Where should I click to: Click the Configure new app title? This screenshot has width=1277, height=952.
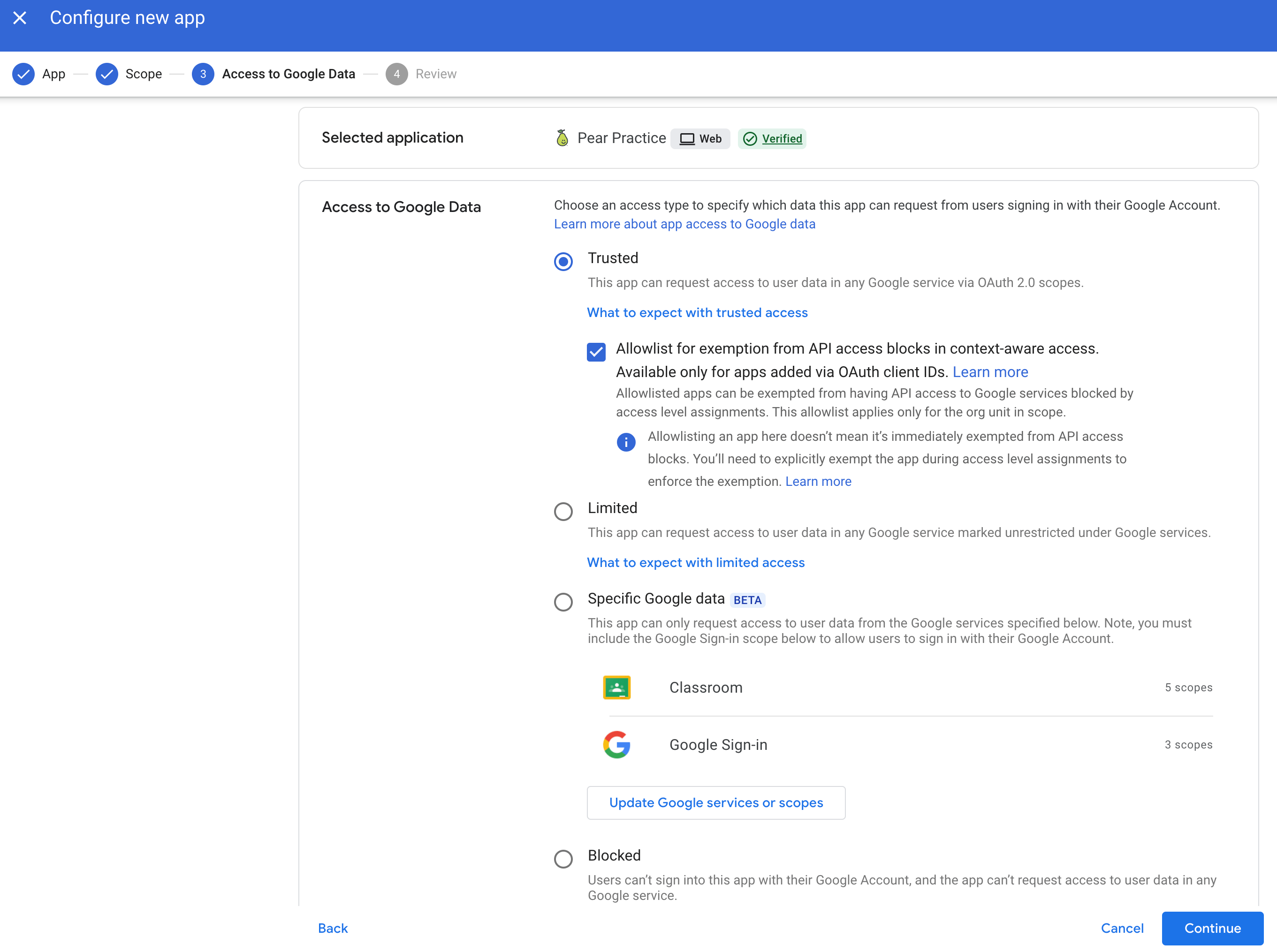click(x=128, y=18)
